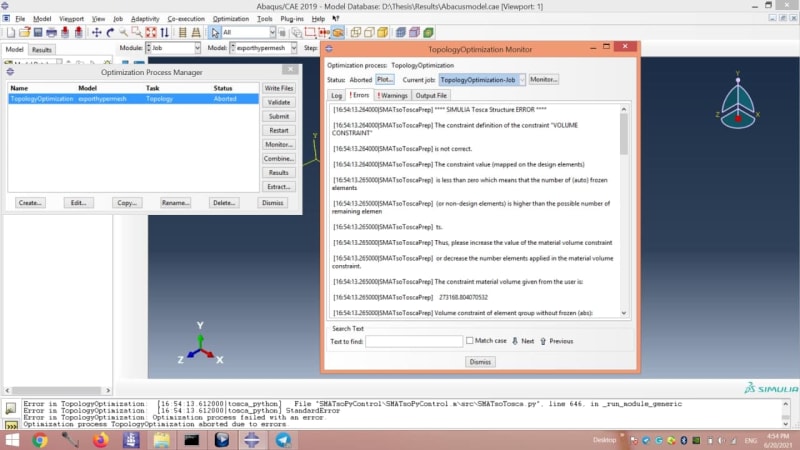Select the TopologyOptimization row in process table
The image size is (800, 450).
coord(133,99)
